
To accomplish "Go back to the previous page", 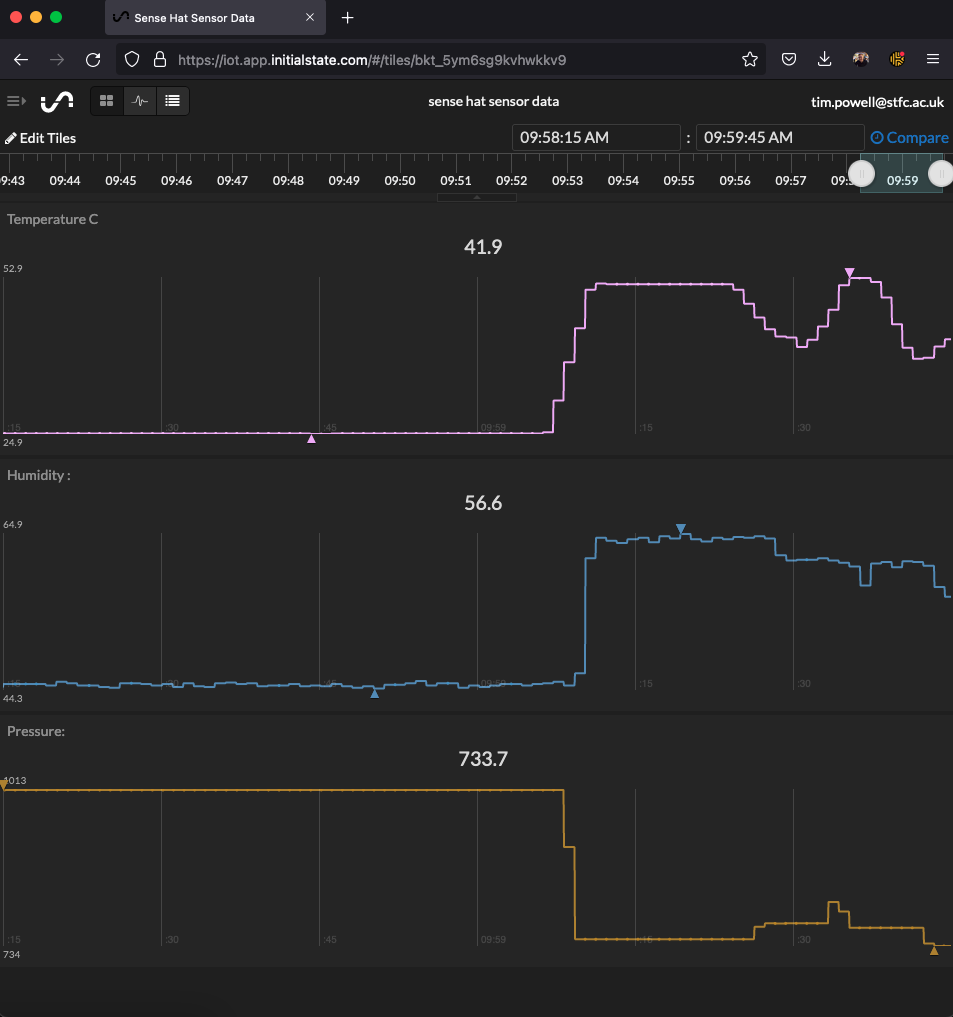I will 21,60.
